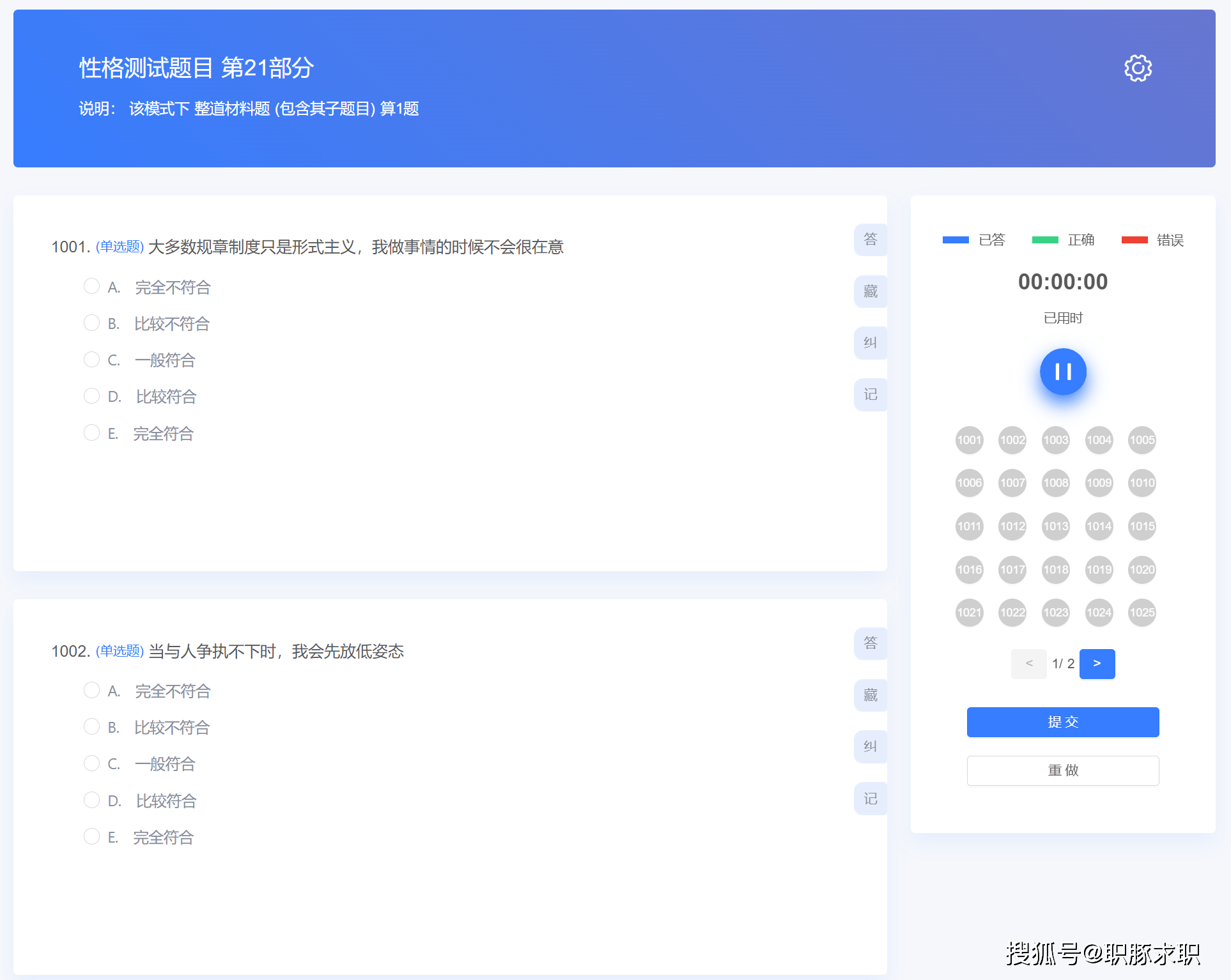Click the 答 icon for question 1002
1231x980 pixels.
[x=870, y=643]
